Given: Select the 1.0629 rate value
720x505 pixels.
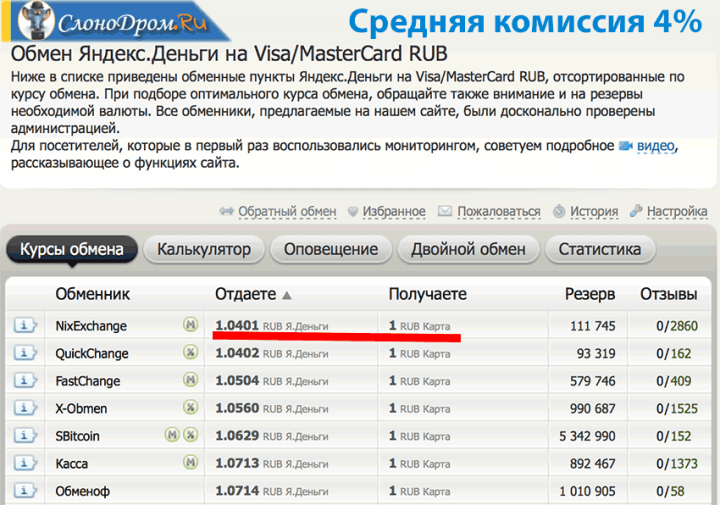Looking at the screenshot, I should [237, 435].
